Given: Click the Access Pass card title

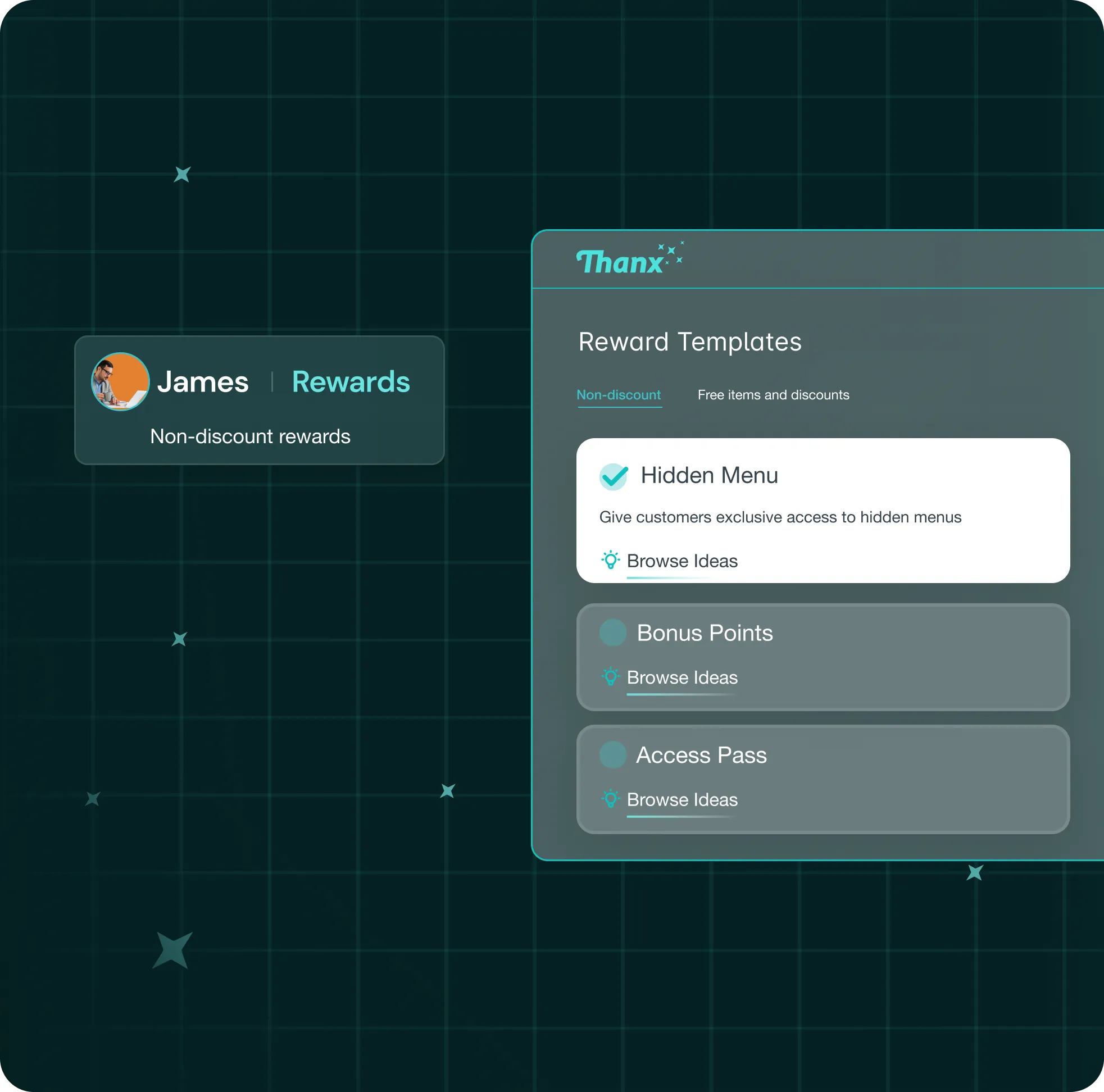Looking at the screenshot, I should pyautogui.click(x=701, y=756).
